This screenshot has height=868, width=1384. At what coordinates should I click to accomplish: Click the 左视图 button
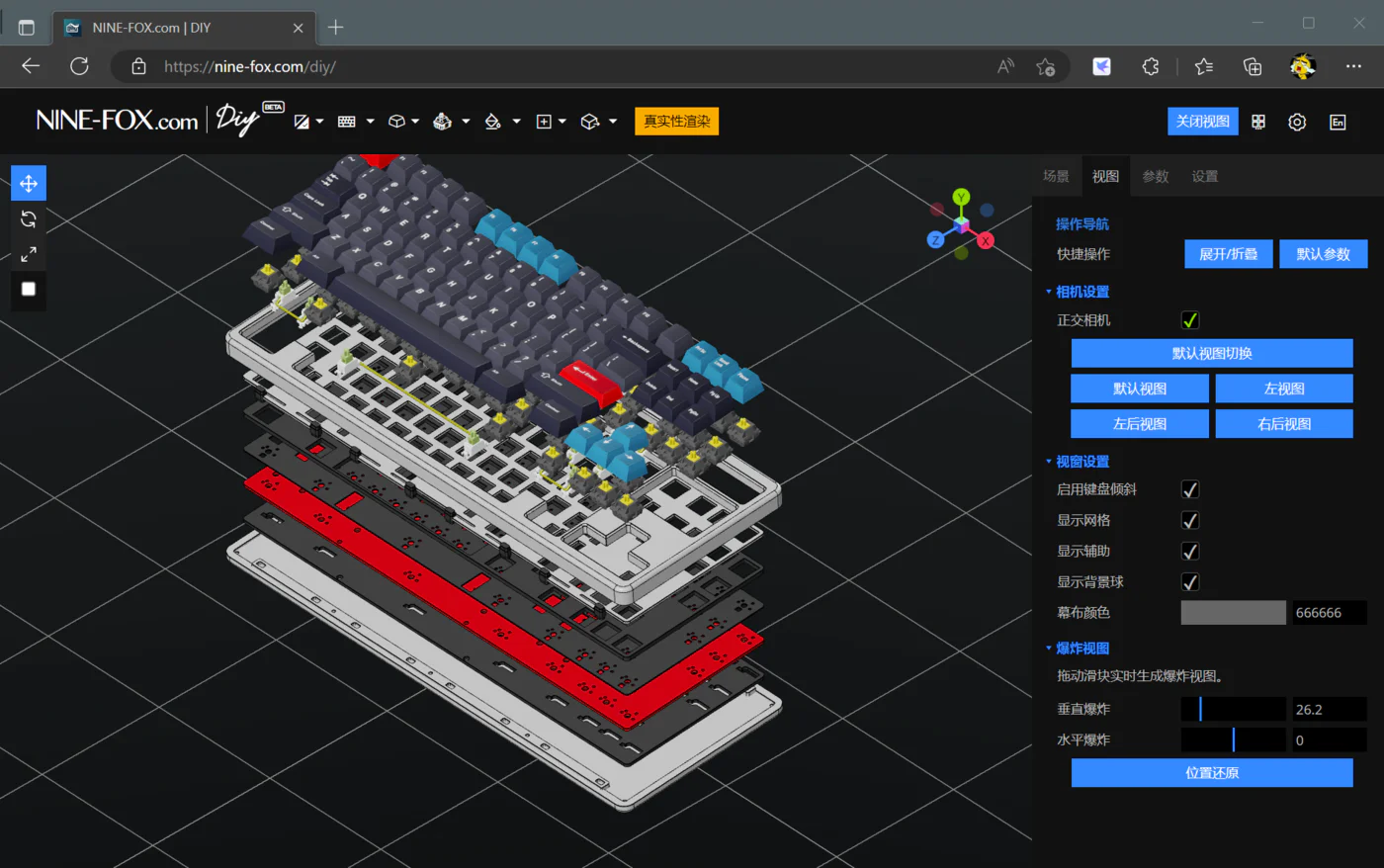tap(1284, 389)
